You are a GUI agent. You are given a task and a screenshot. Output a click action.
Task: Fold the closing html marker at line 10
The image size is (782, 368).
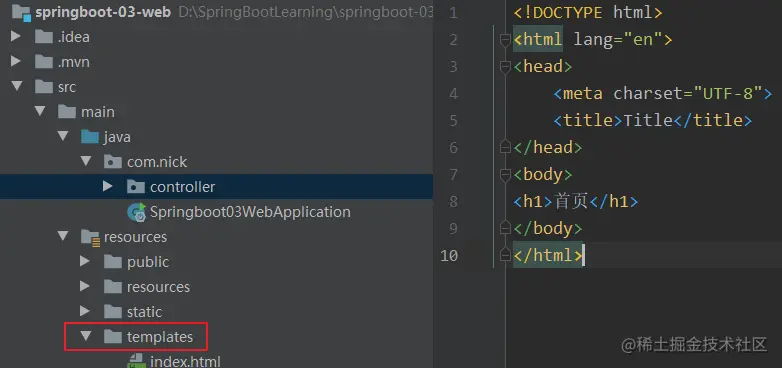coord(505,255)
